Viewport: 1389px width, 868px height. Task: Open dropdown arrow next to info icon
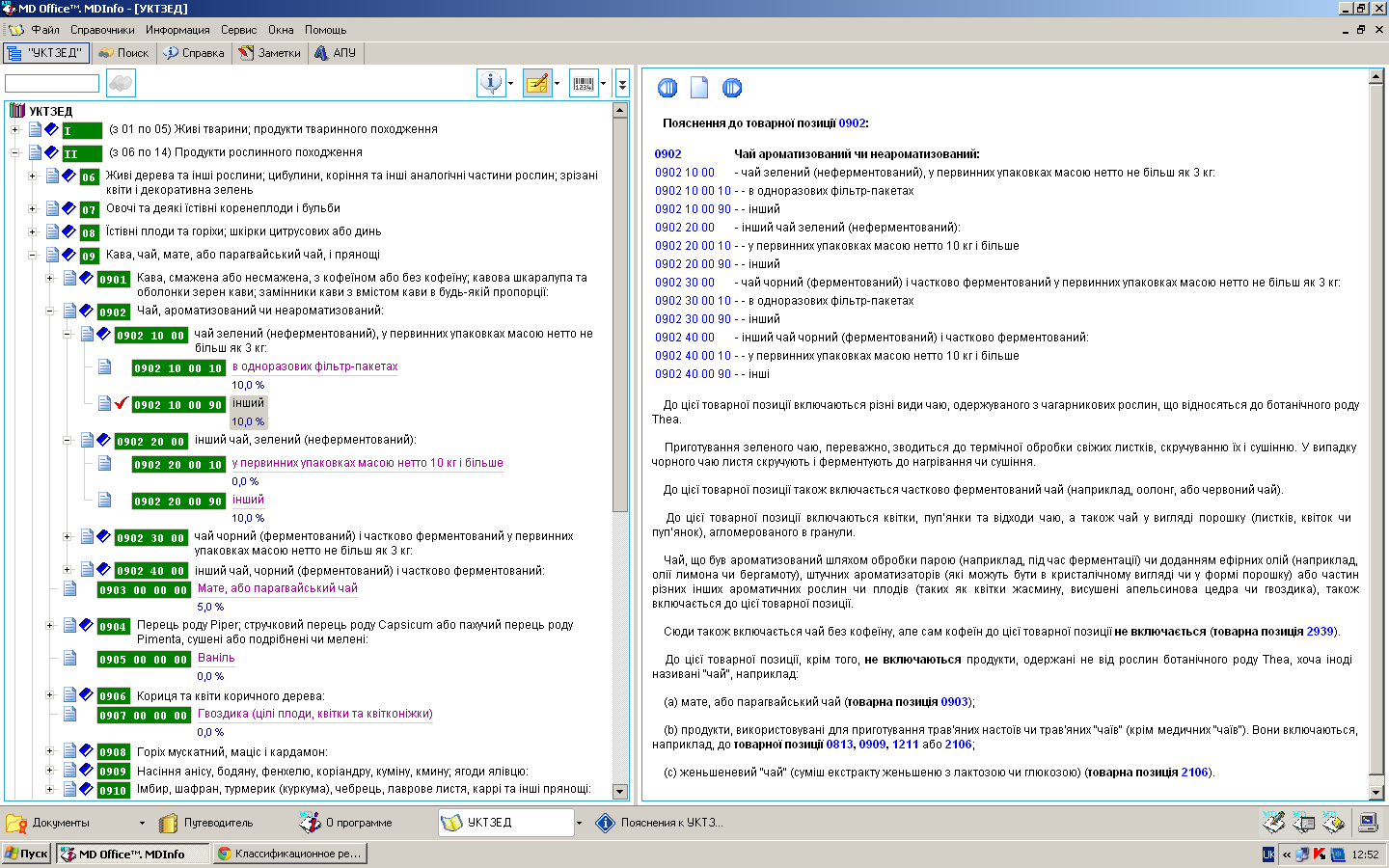[510, 84]
